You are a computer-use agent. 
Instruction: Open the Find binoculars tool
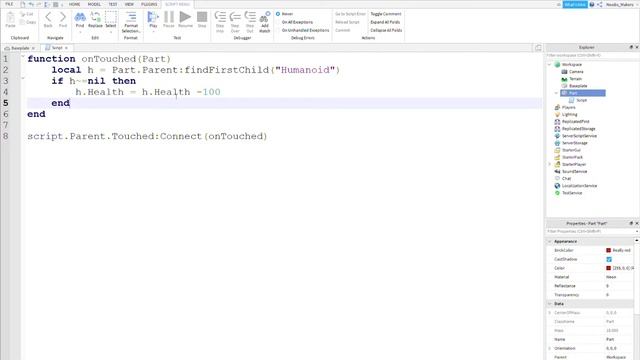click(x=80, y=17)
